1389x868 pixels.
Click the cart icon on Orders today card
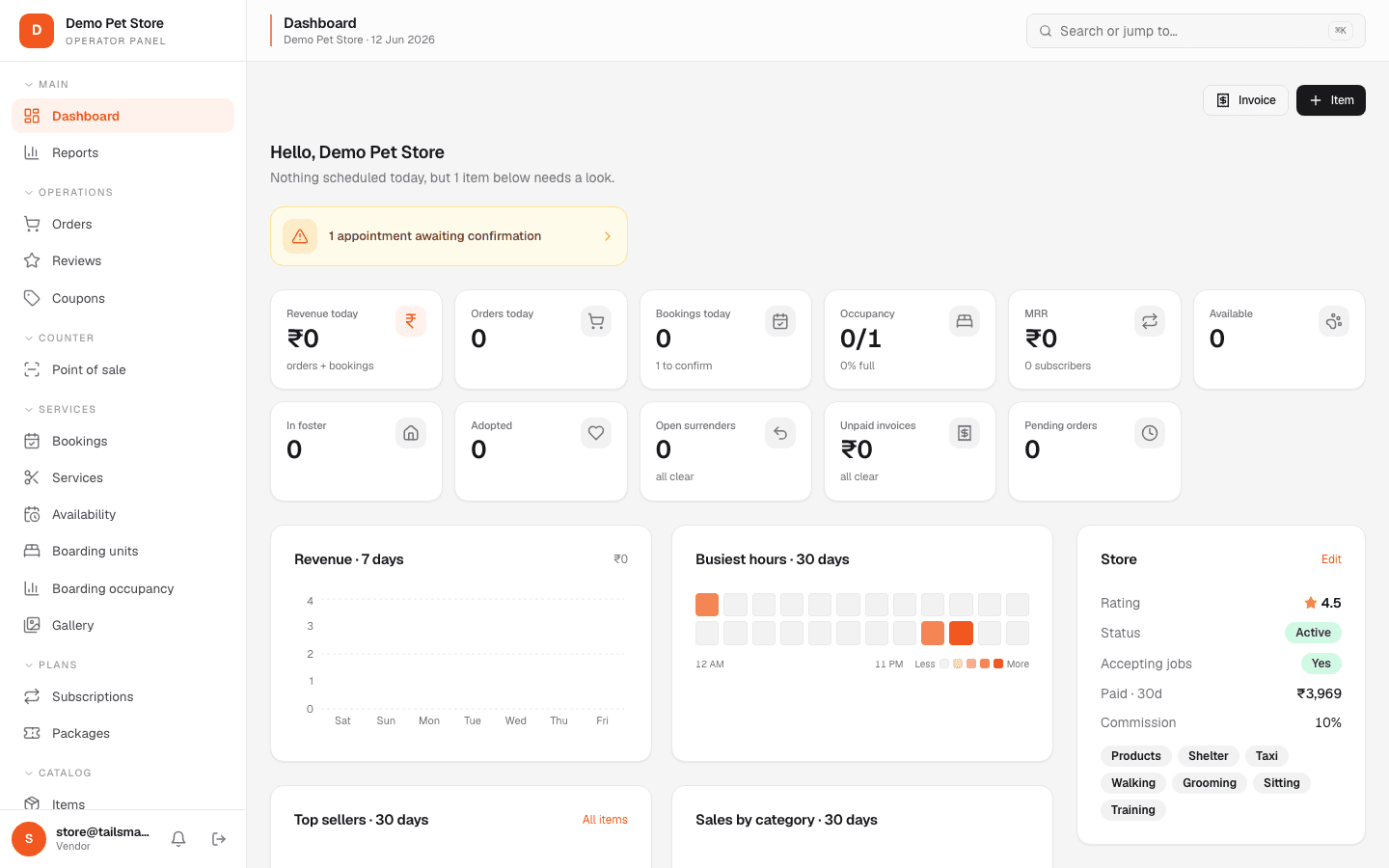(596, 321)
